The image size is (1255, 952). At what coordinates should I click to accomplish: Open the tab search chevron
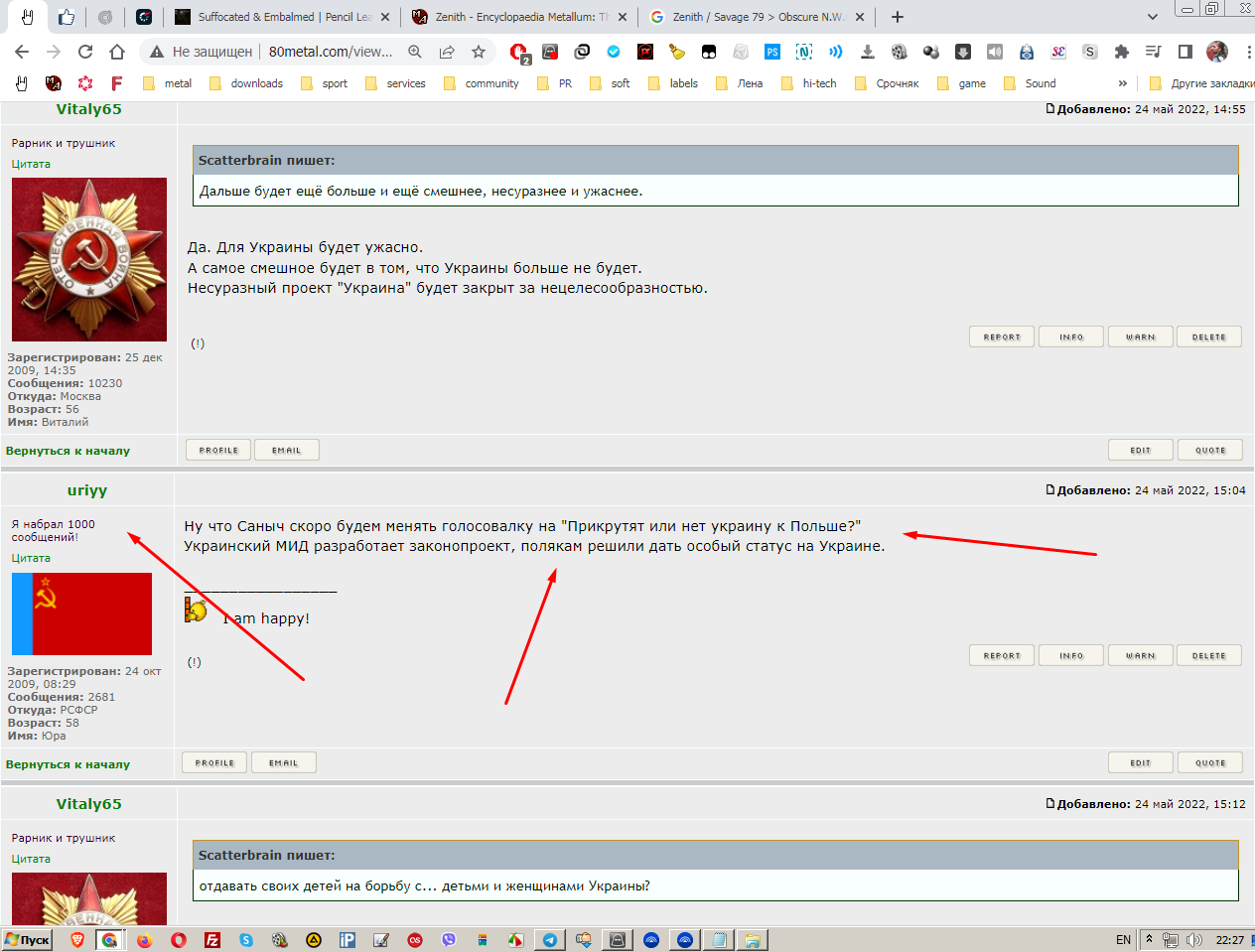1152,17
